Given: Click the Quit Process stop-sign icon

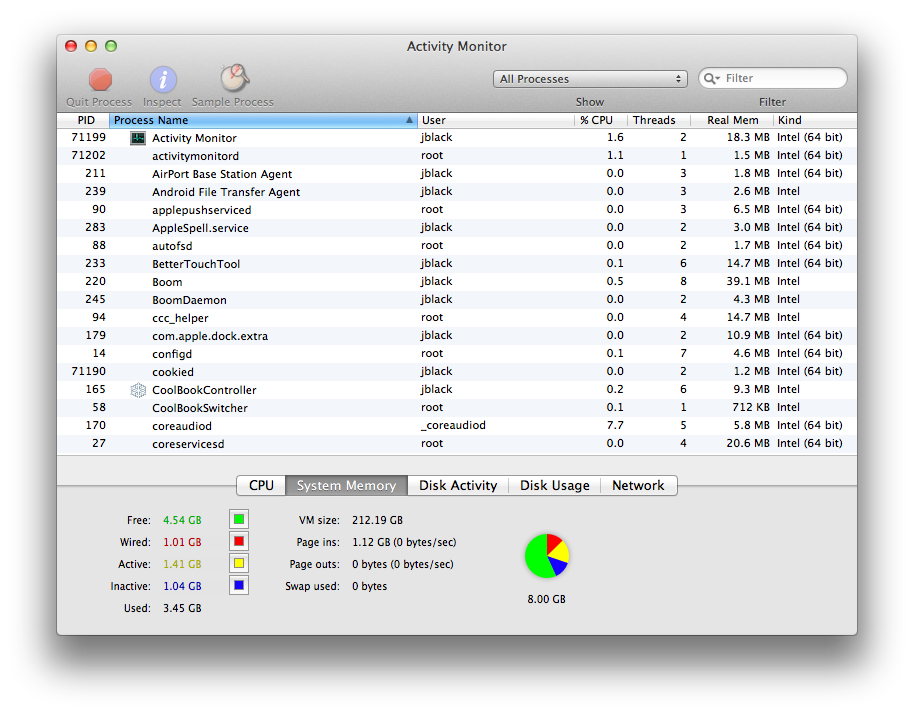Looking at the screenshot, I should point(100,79).
